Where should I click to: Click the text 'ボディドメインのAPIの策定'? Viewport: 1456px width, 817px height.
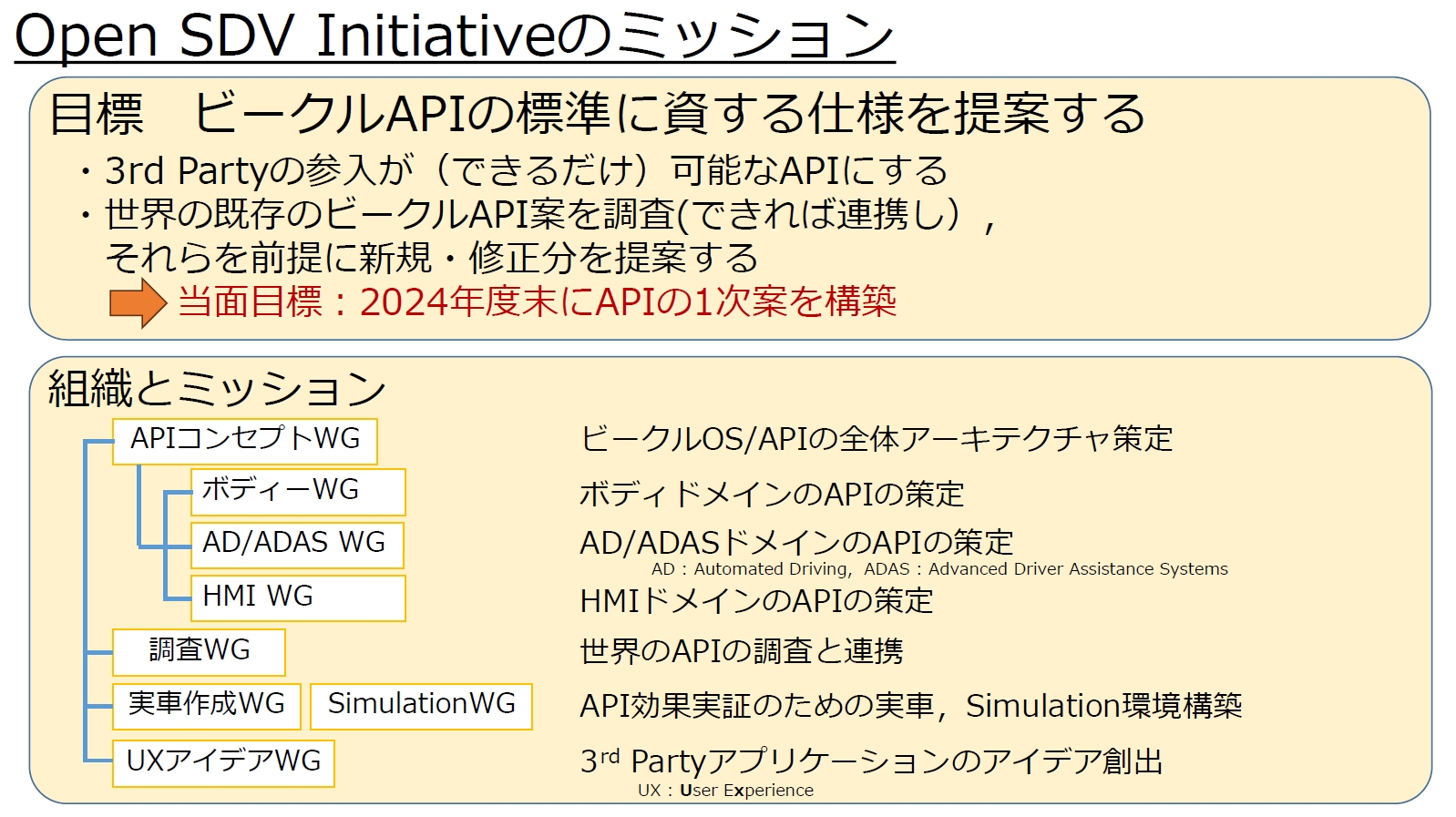click(x=772, y=494)
